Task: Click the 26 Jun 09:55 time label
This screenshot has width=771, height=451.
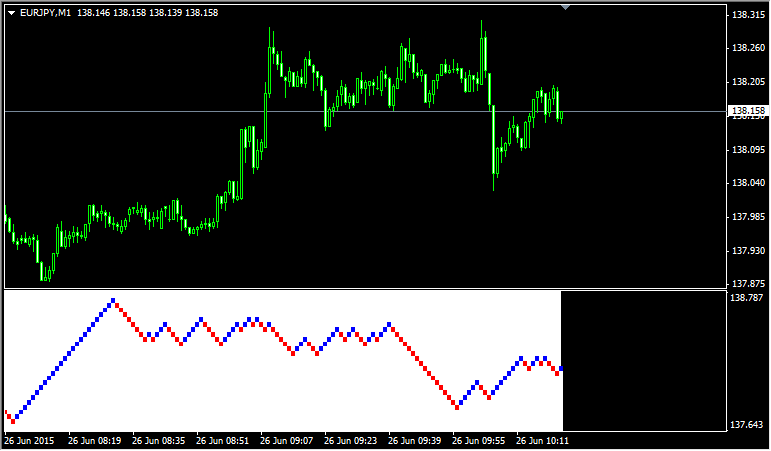Action: 478,441
